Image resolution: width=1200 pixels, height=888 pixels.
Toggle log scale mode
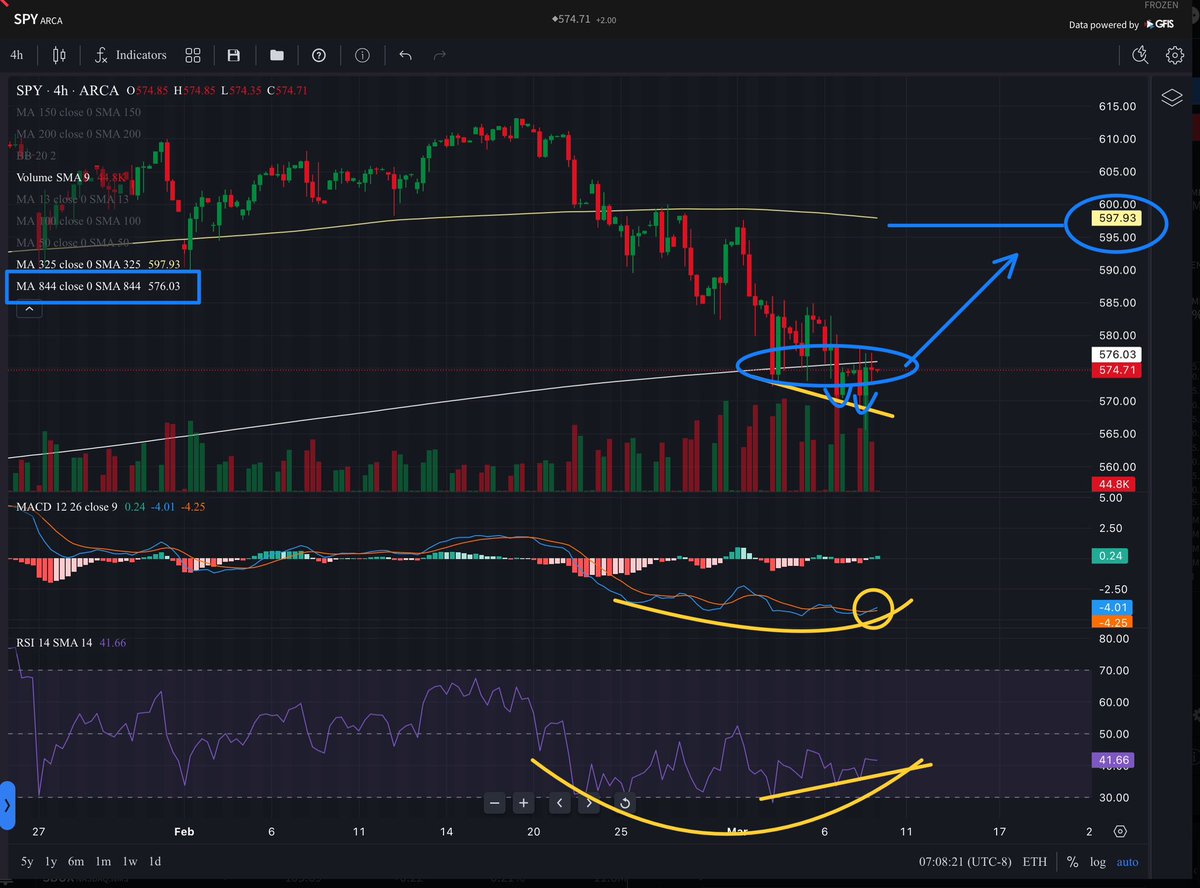tap(1098, 860)
